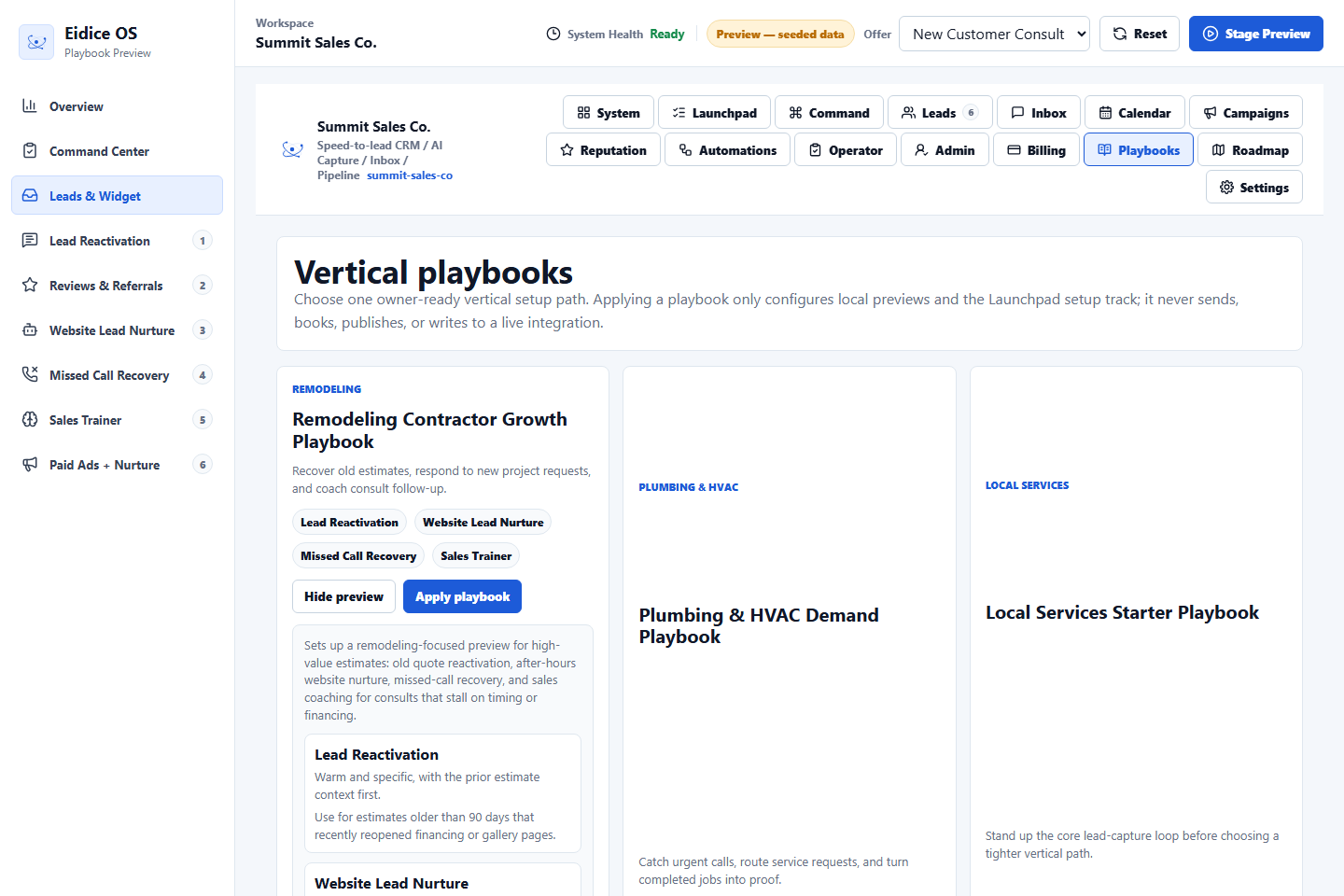Viewport: 1344px width, 896px height.
Task: Click Apply playbook button
Action: click(462, 596)
